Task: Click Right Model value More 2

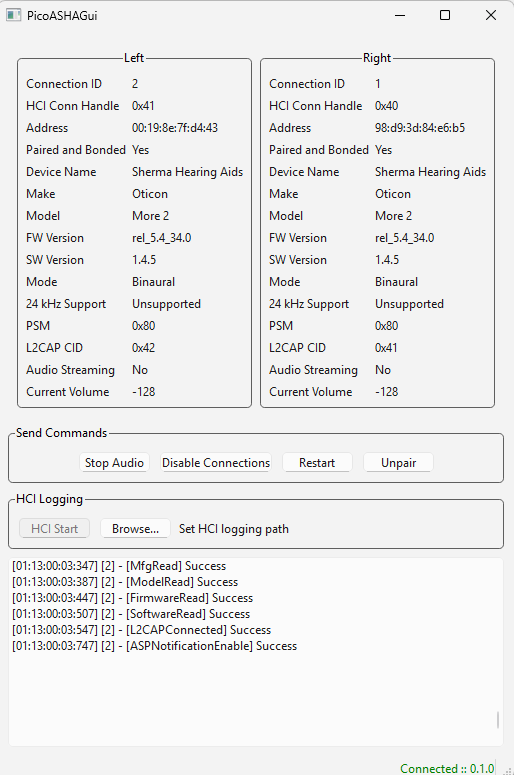Action: point(393,216)
